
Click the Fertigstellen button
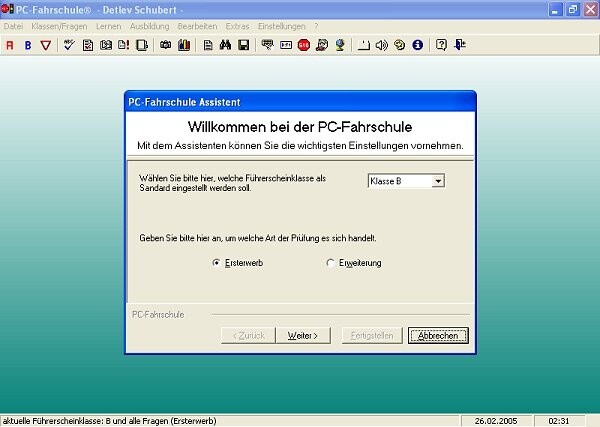point(372,336)
